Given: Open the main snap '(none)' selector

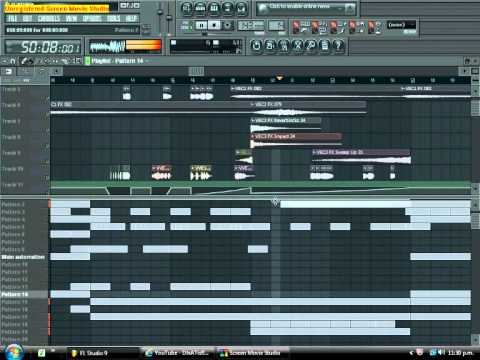Looking at the screenshot, I should [402, 25].
